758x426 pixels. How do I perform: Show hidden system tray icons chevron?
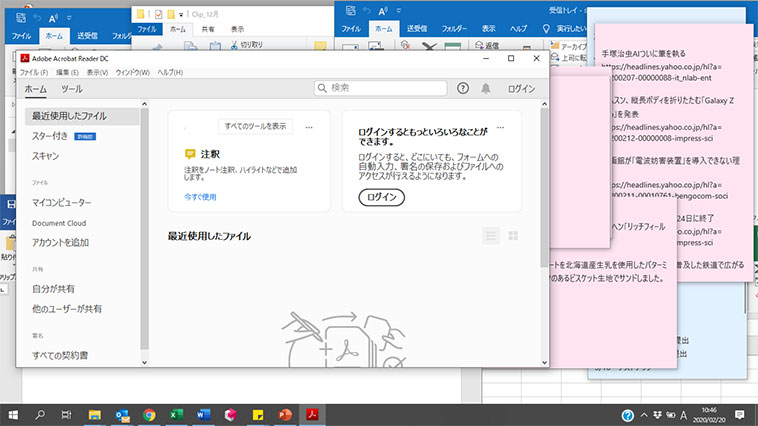tap(644, 415)
